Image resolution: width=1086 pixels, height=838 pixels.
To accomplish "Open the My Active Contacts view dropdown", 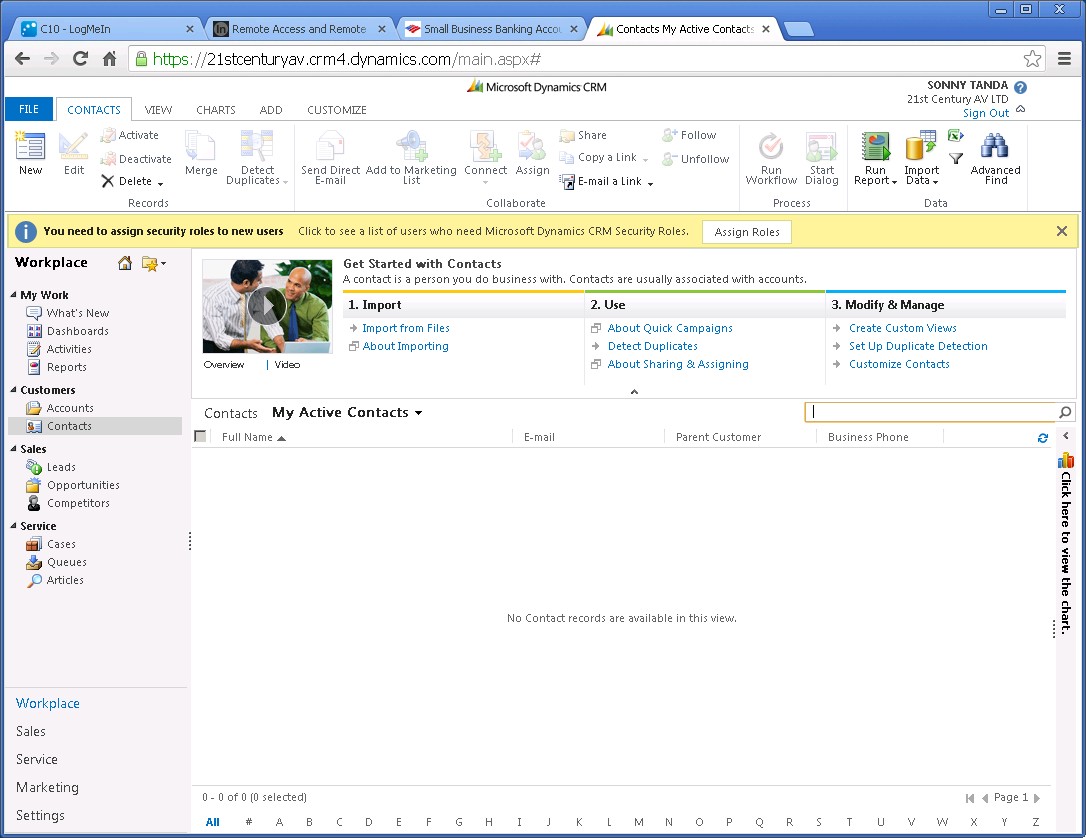I will coord(418,413).
